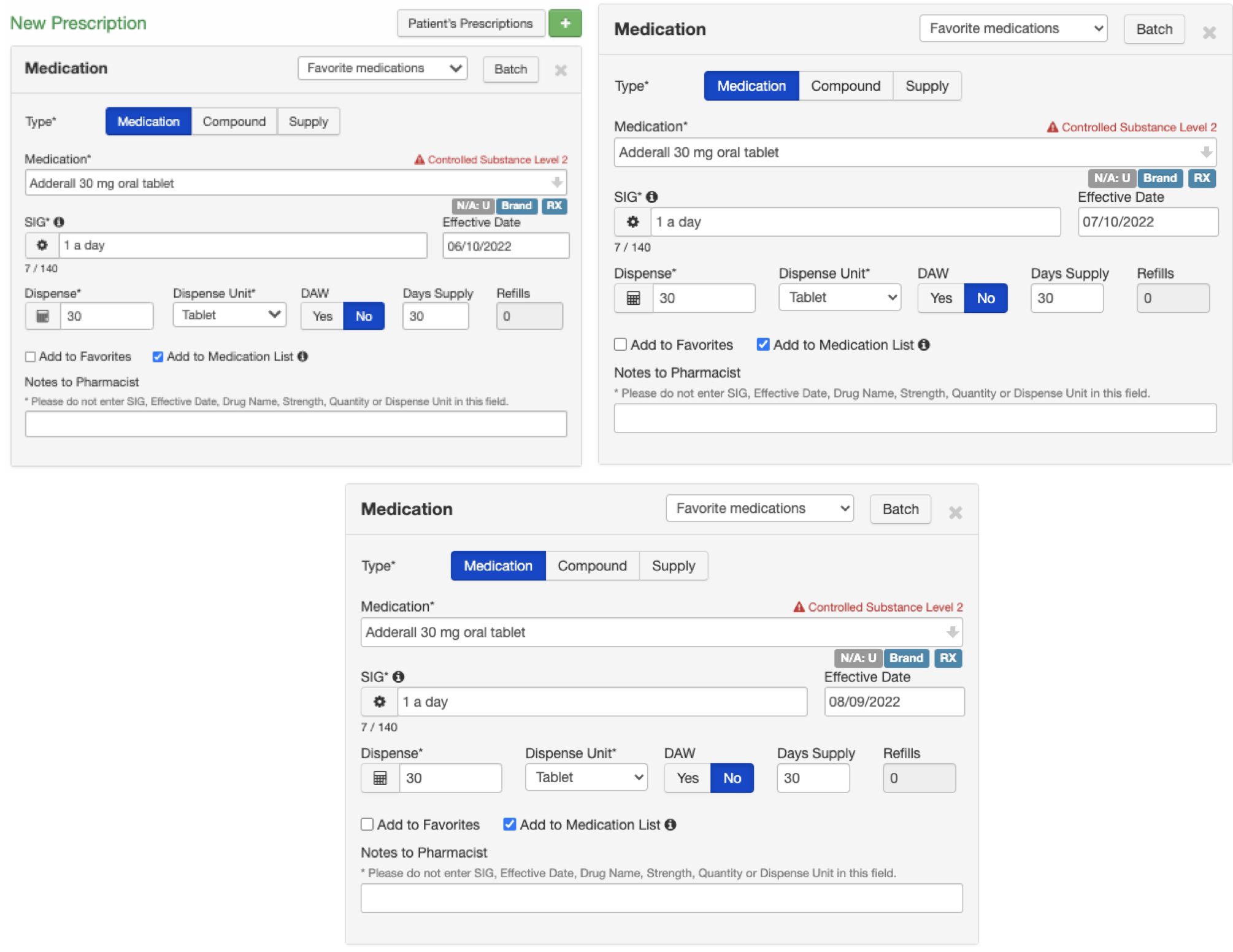Screen dimensions: 1233x952
Task: Open dispense calculator in 07/10/2022 prescription
Action: click(x=634, y=298)
